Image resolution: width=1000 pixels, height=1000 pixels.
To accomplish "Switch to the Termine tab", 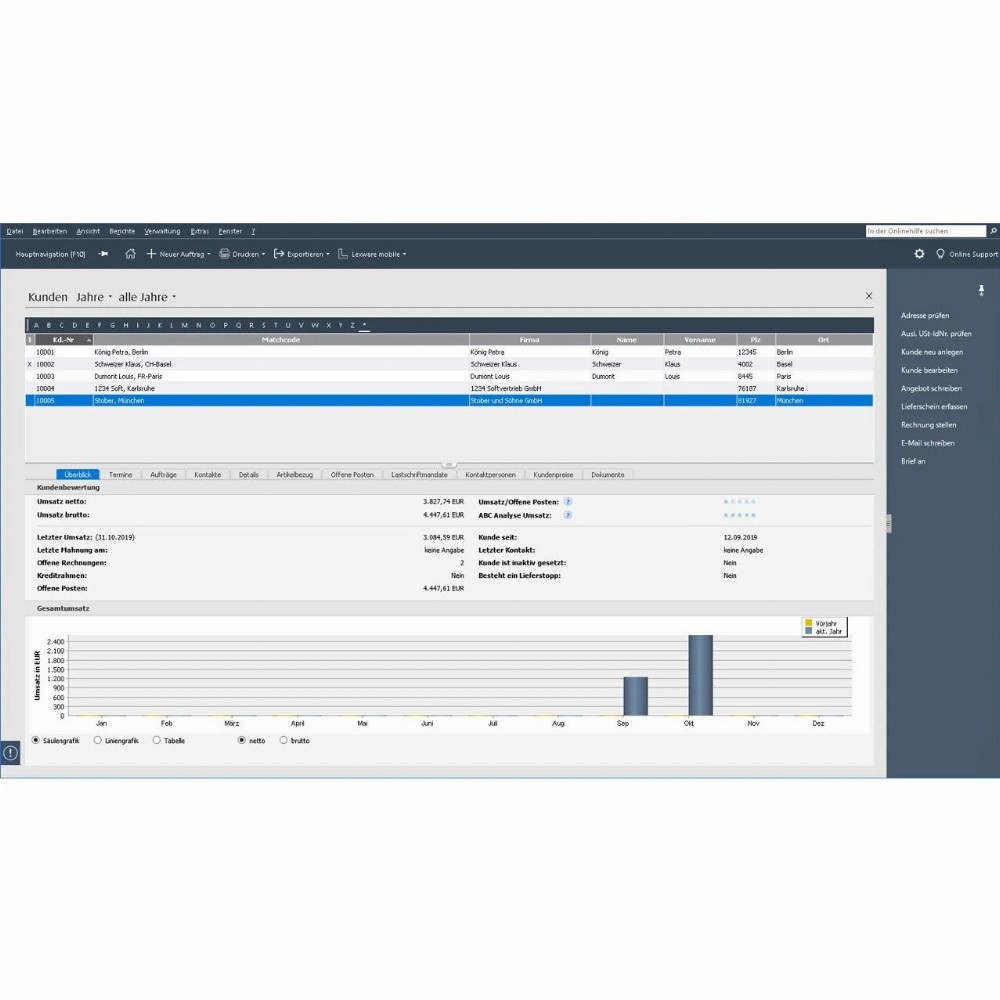I will 121,474.
